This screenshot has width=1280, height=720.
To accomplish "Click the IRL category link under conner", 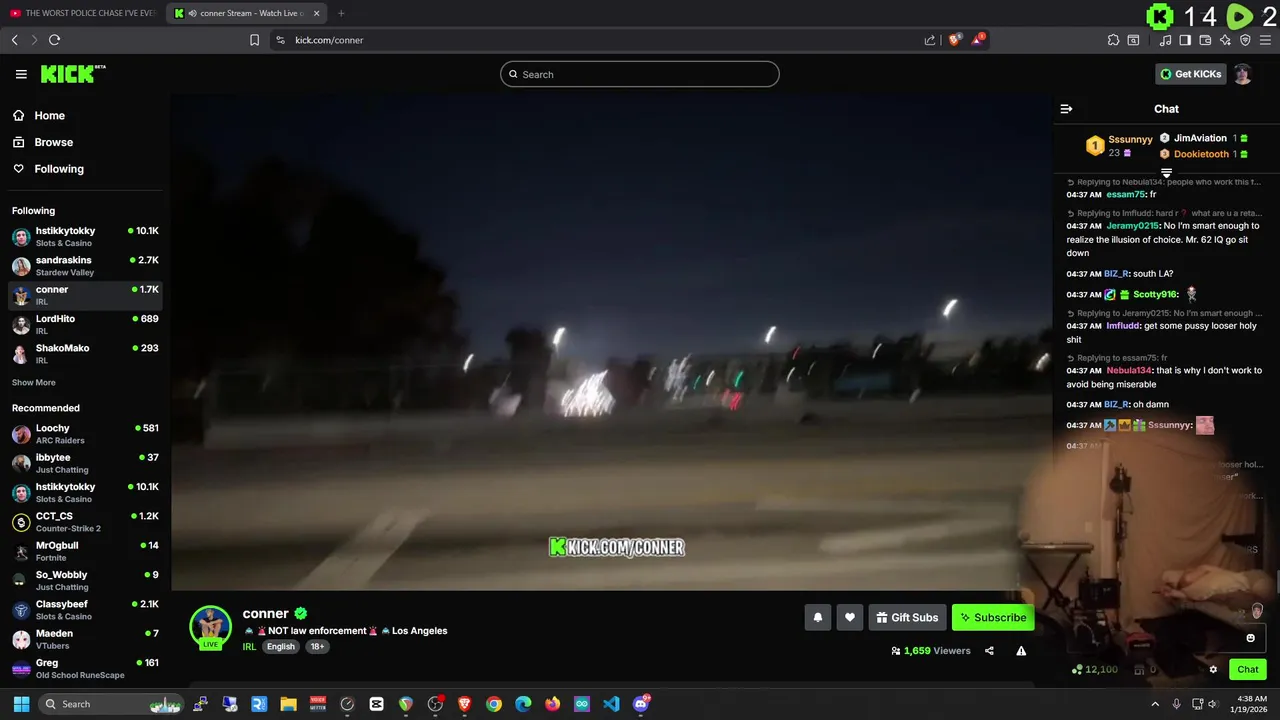I will click(249, 647).
